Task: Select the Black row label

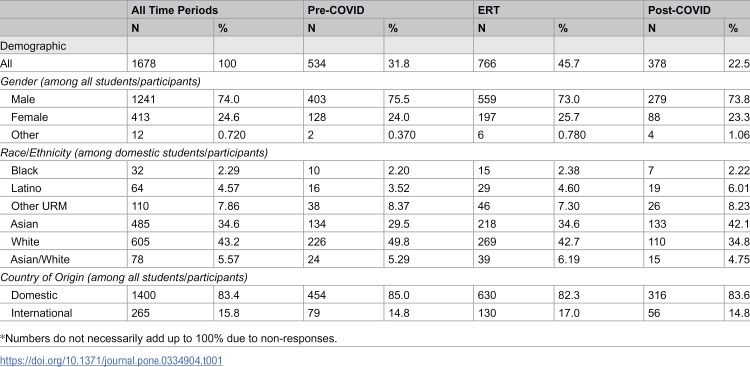Action: click(24, 170)
